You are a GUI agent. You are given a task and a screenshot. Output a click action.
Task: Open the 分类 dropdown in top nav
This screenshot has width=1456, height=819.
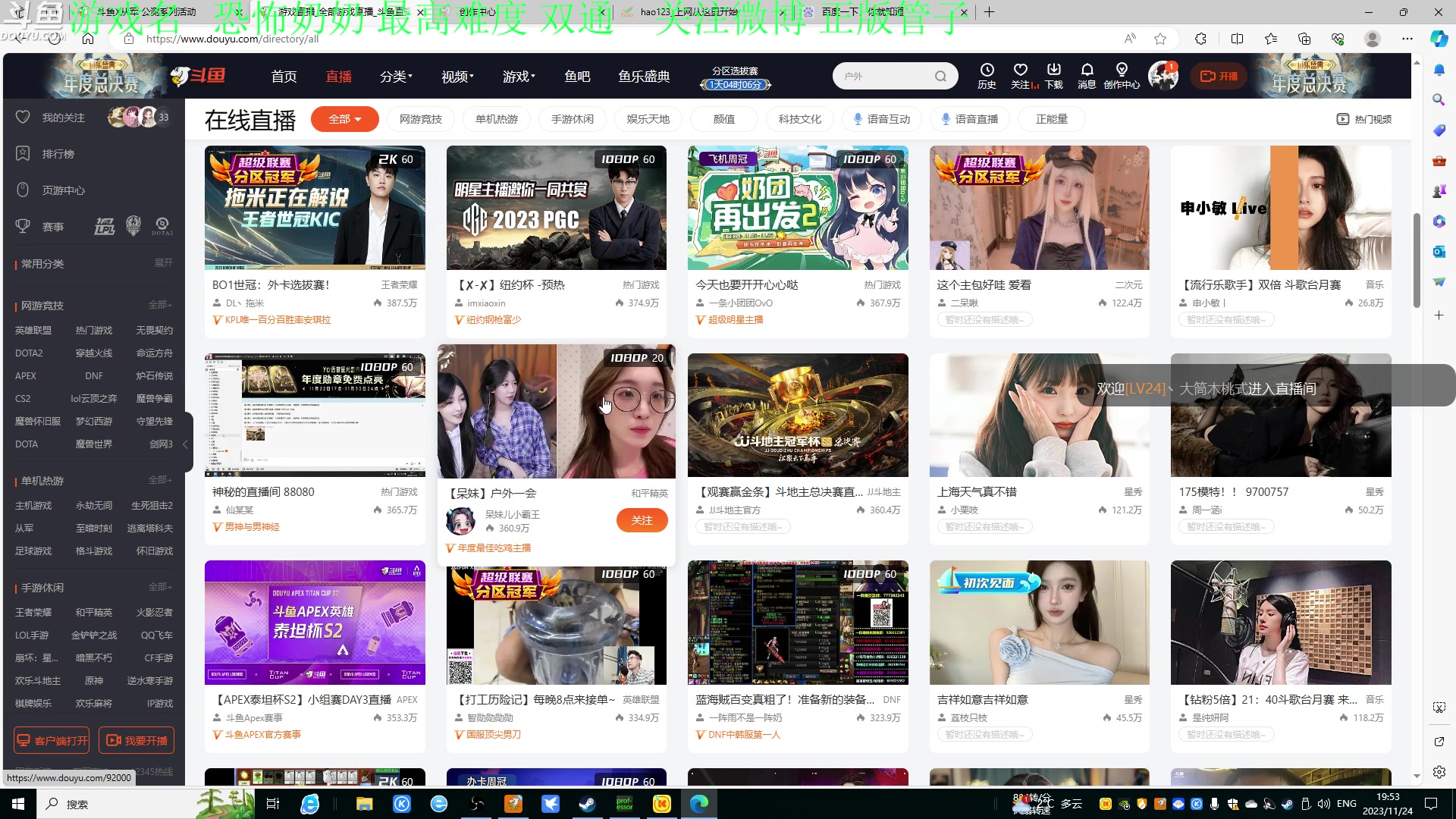396,76
